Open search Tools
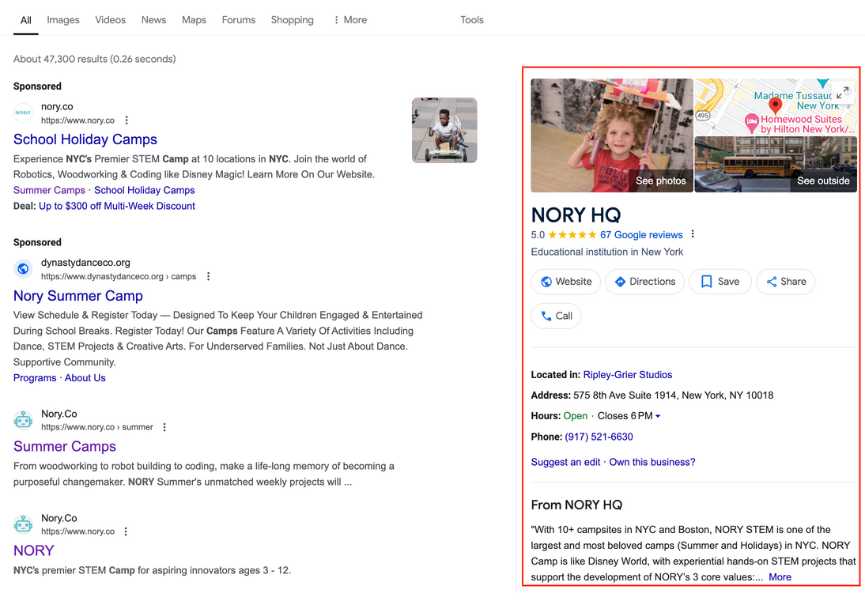This screenshot has height=600, width=865. point(472,20)
